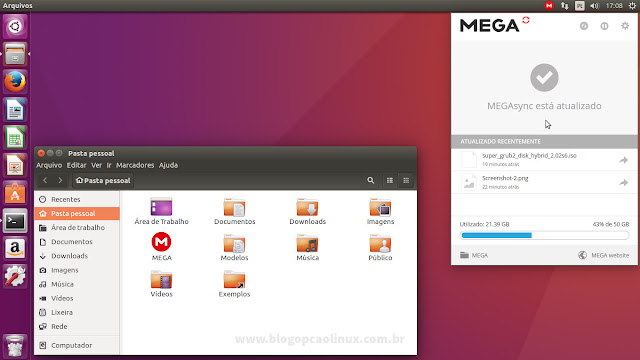The image size is (640, 360).
Task: Share link for super_grub2_disk_hybrid iso file
Action: click(623, 160)
